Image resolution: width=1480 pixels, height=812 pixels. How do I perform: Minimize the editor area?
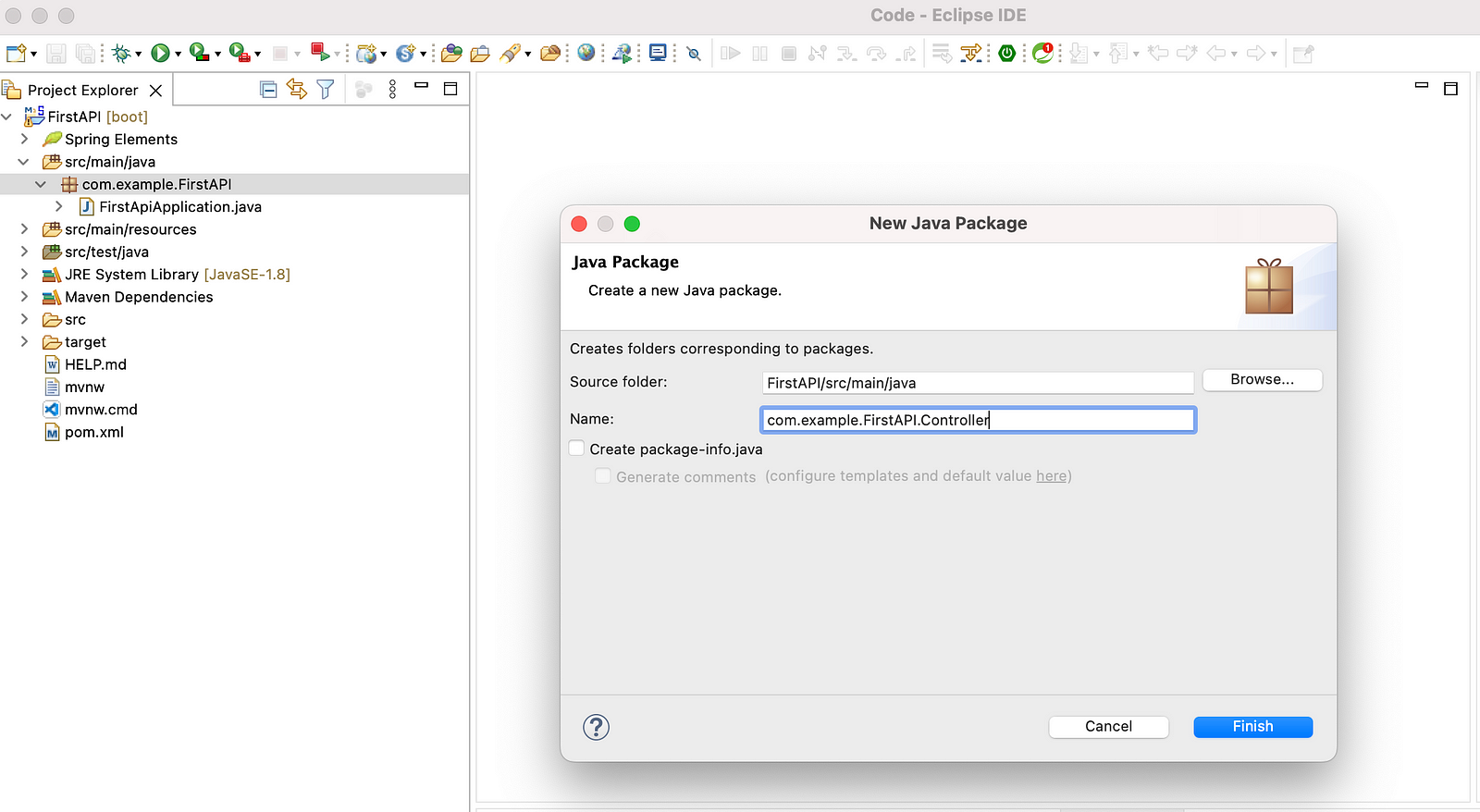[1422, 86]
